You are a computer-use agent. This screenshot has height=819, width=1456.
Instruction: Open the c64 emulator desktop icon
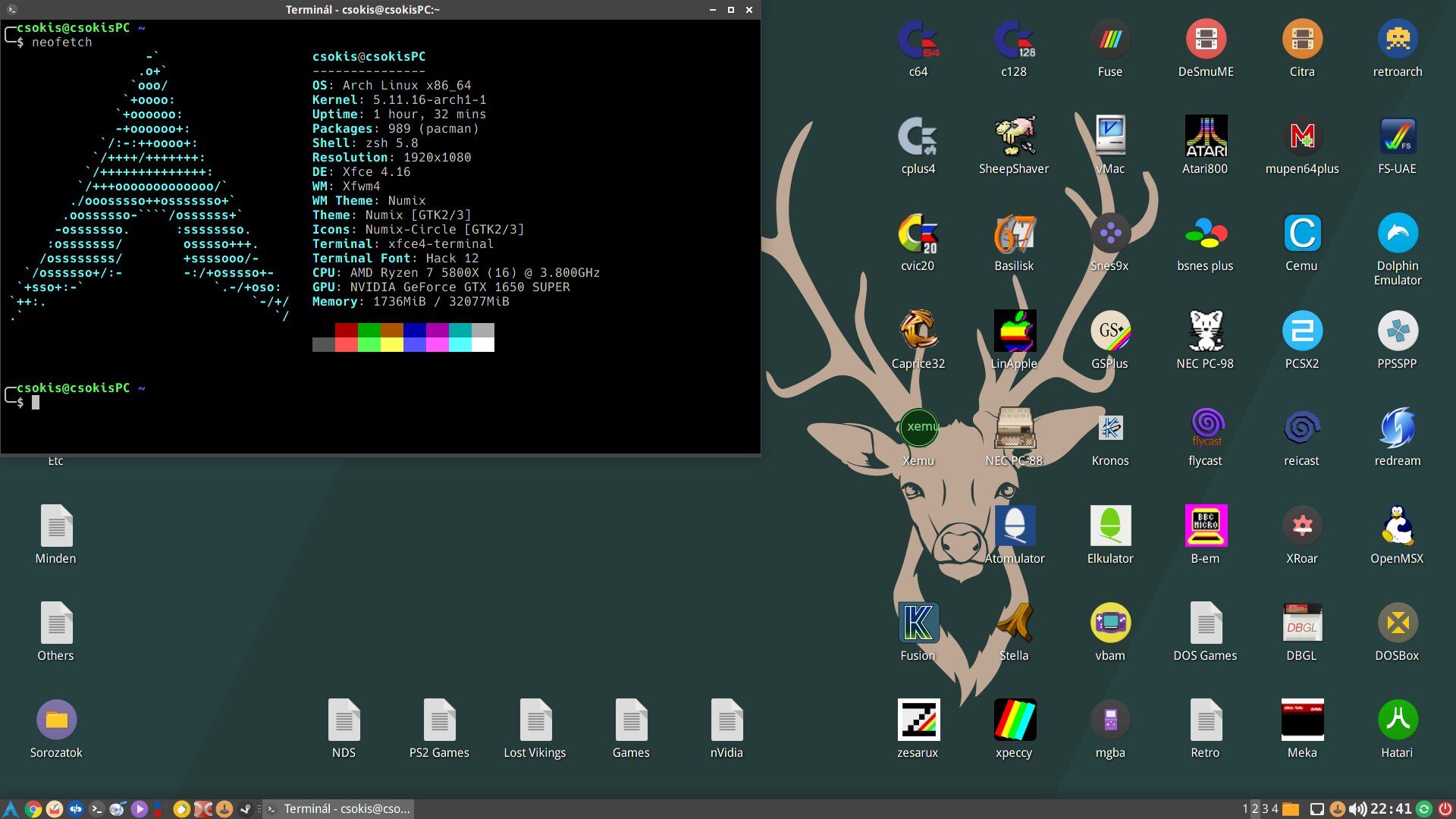pos(918,39)
